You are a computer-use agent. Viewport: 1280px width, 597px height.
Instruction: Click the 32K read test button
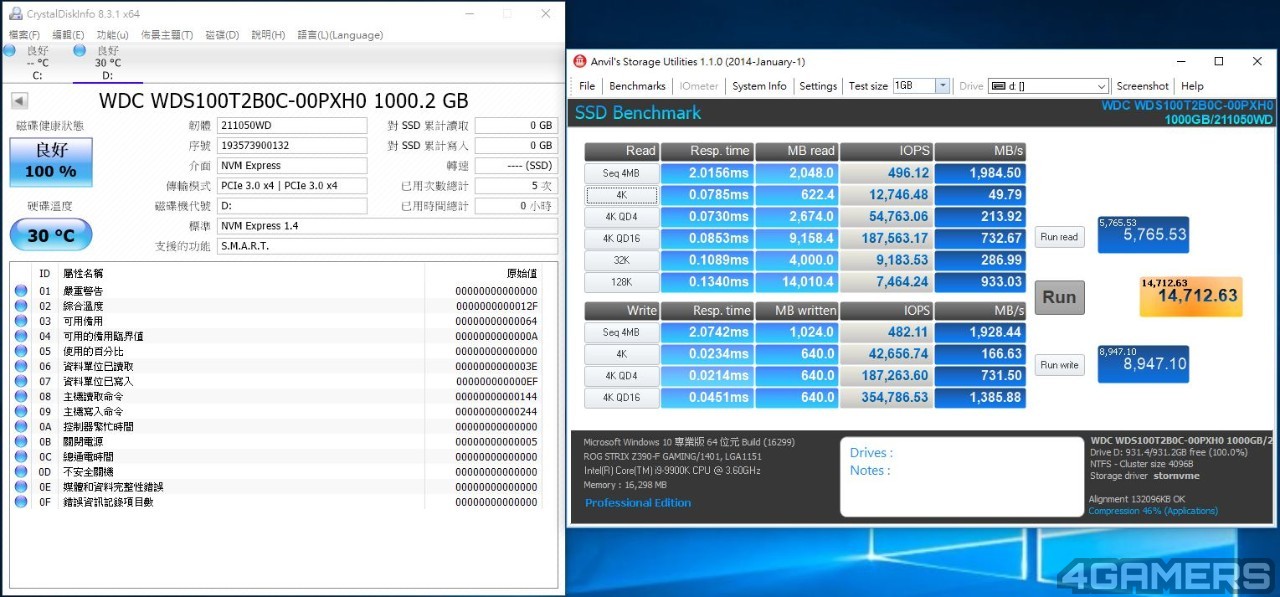coord(620,260)
